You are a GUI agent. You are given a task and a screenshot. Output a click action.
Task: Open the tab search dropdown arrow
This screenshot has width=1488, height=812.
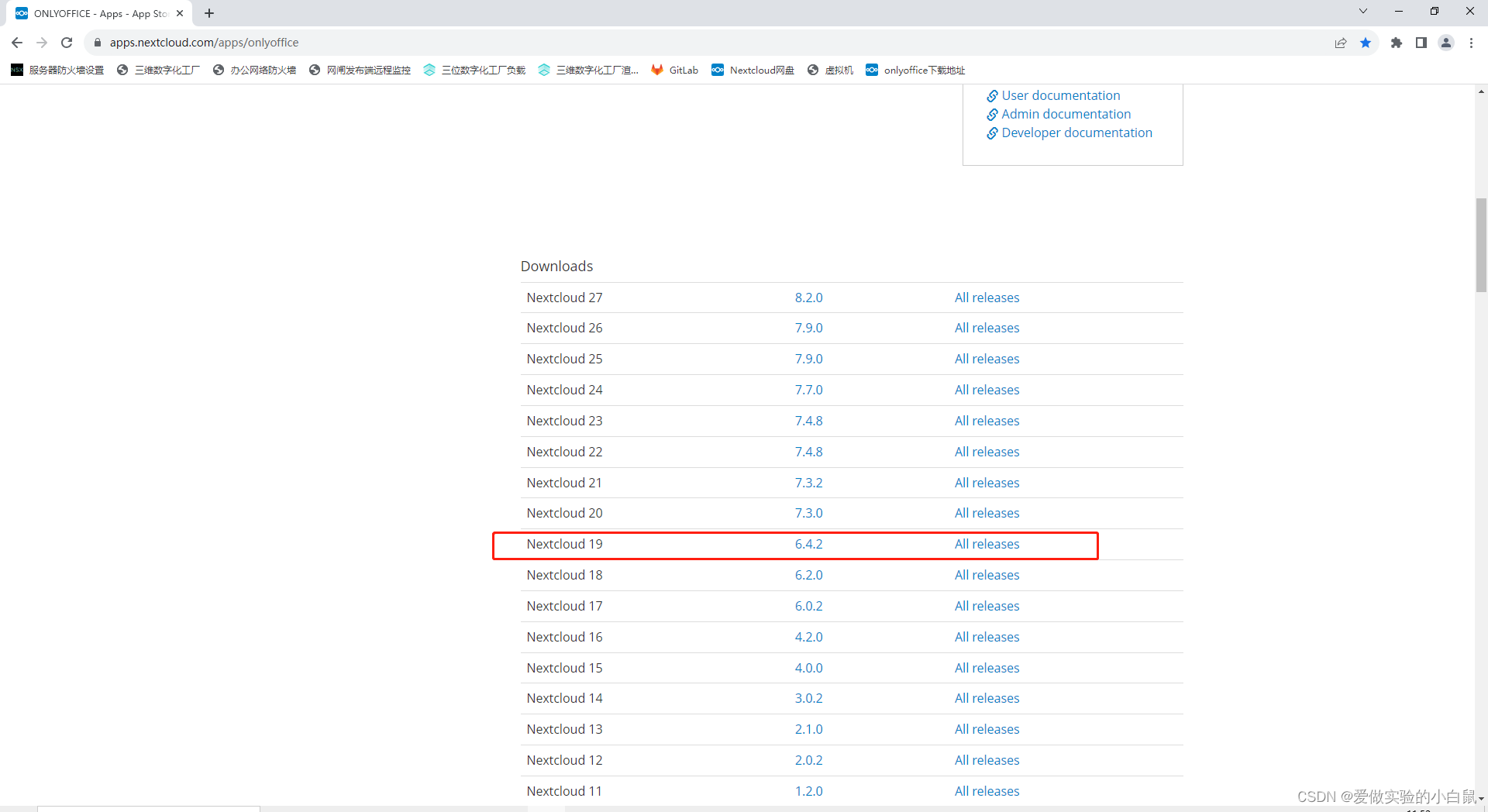tap(1363, 11)
